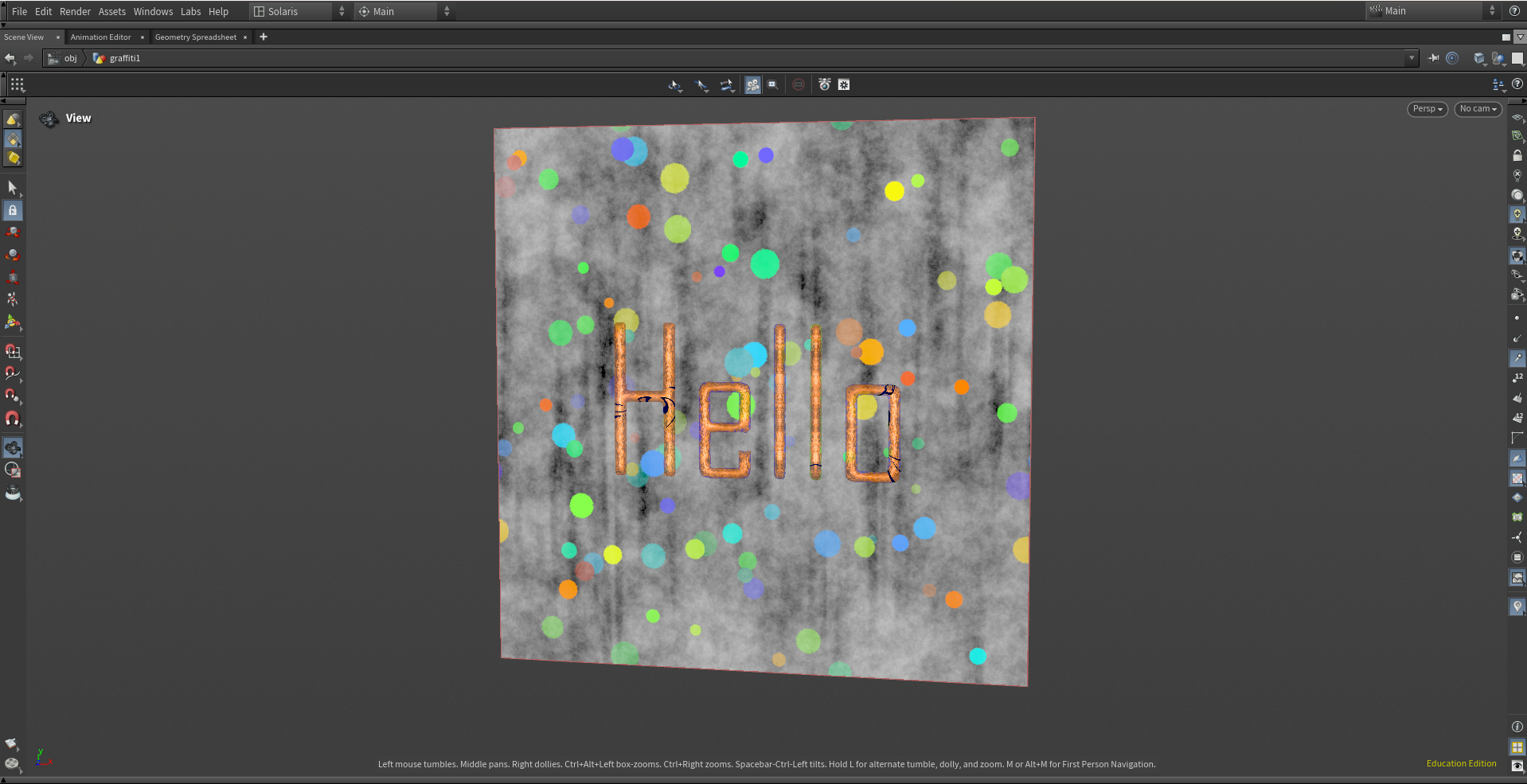The width and height of the screenshot is (1527, 784).
Task: Enable grid snapping magnet icon
Action: pyautogui.click(x=12, y=351)
